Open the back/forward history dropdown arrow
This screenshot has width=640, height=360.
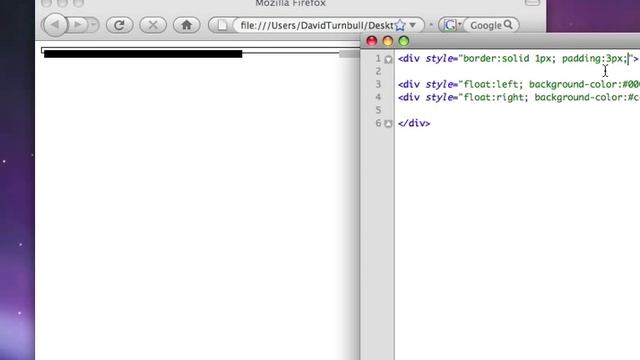tap(93, 25)
